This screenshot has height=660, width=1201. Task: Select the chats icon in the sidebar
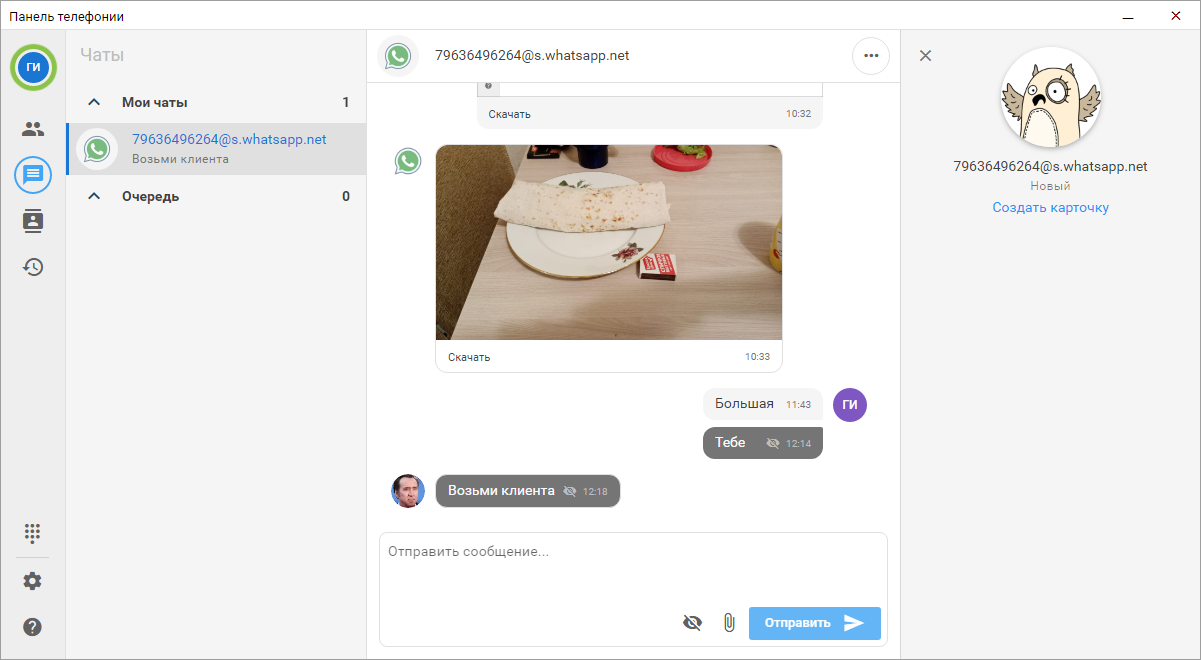click(x=32, y=174)
